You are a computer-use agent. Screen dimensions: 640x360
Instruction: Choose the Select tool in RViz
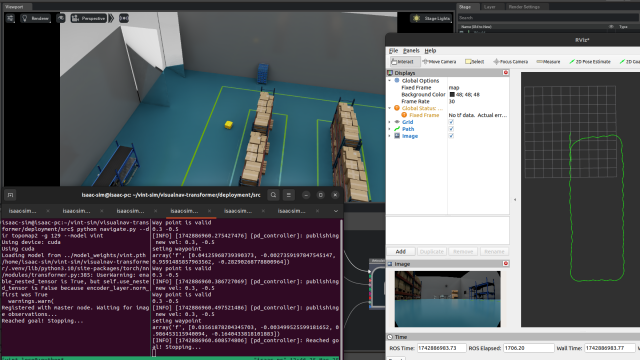tap(475, 62)
